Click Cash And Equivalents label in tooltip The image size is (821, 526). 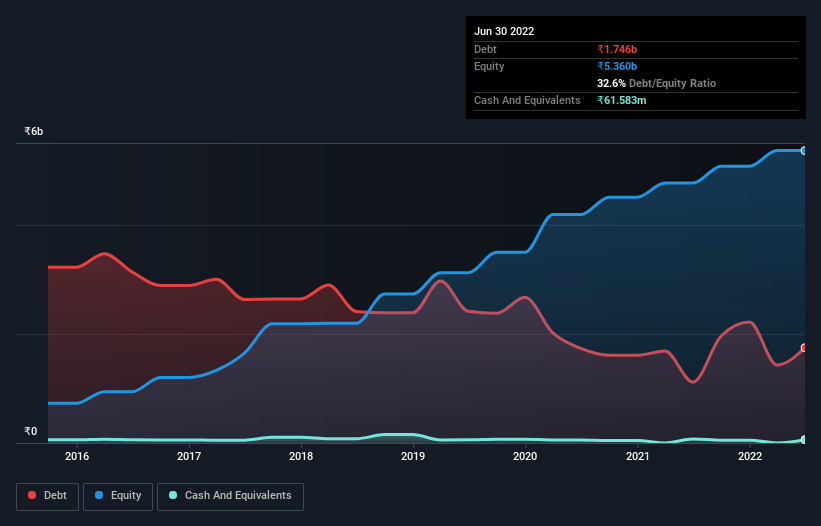click(x=527, y=100)
